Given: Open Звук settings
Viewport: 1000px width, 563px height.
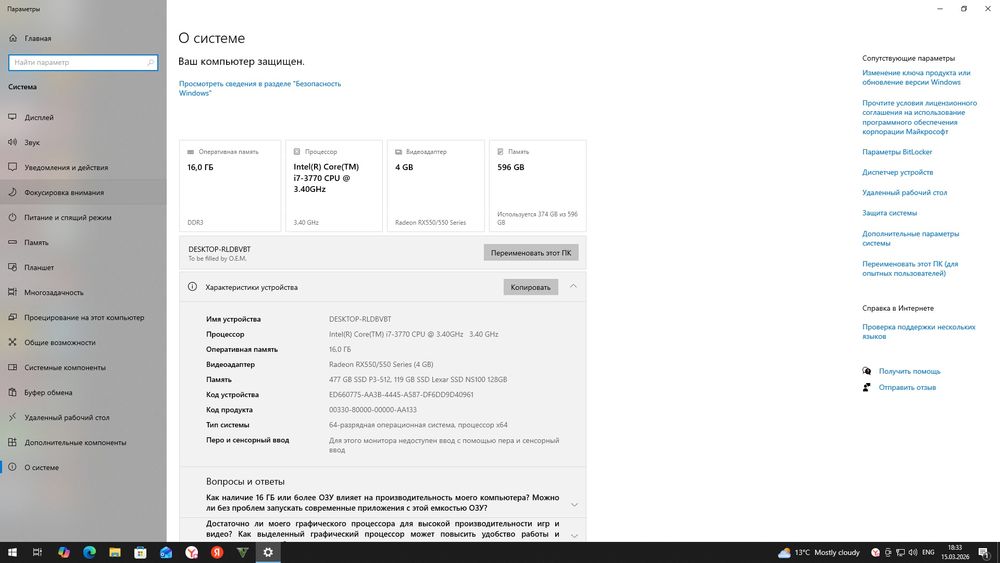Looking at the screenshot, I should click(x=32, y=142).
